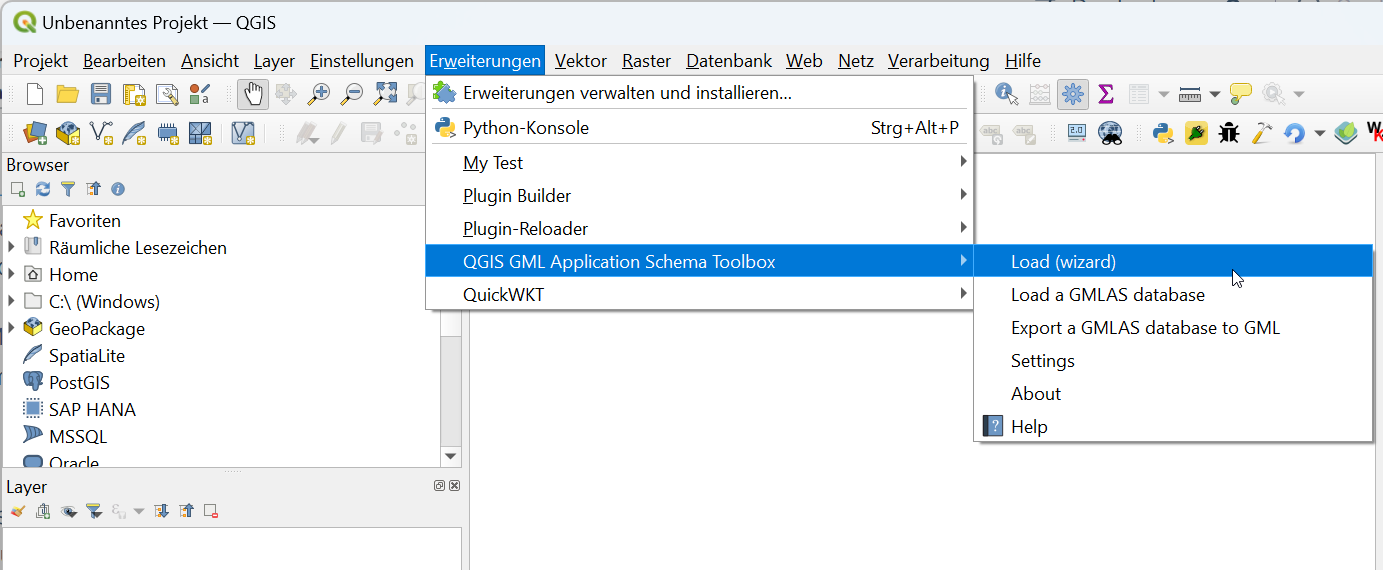Open Manage Map Themes eye icon
Viewport: 1383px width, 570px height.
(x=68, y=511)
